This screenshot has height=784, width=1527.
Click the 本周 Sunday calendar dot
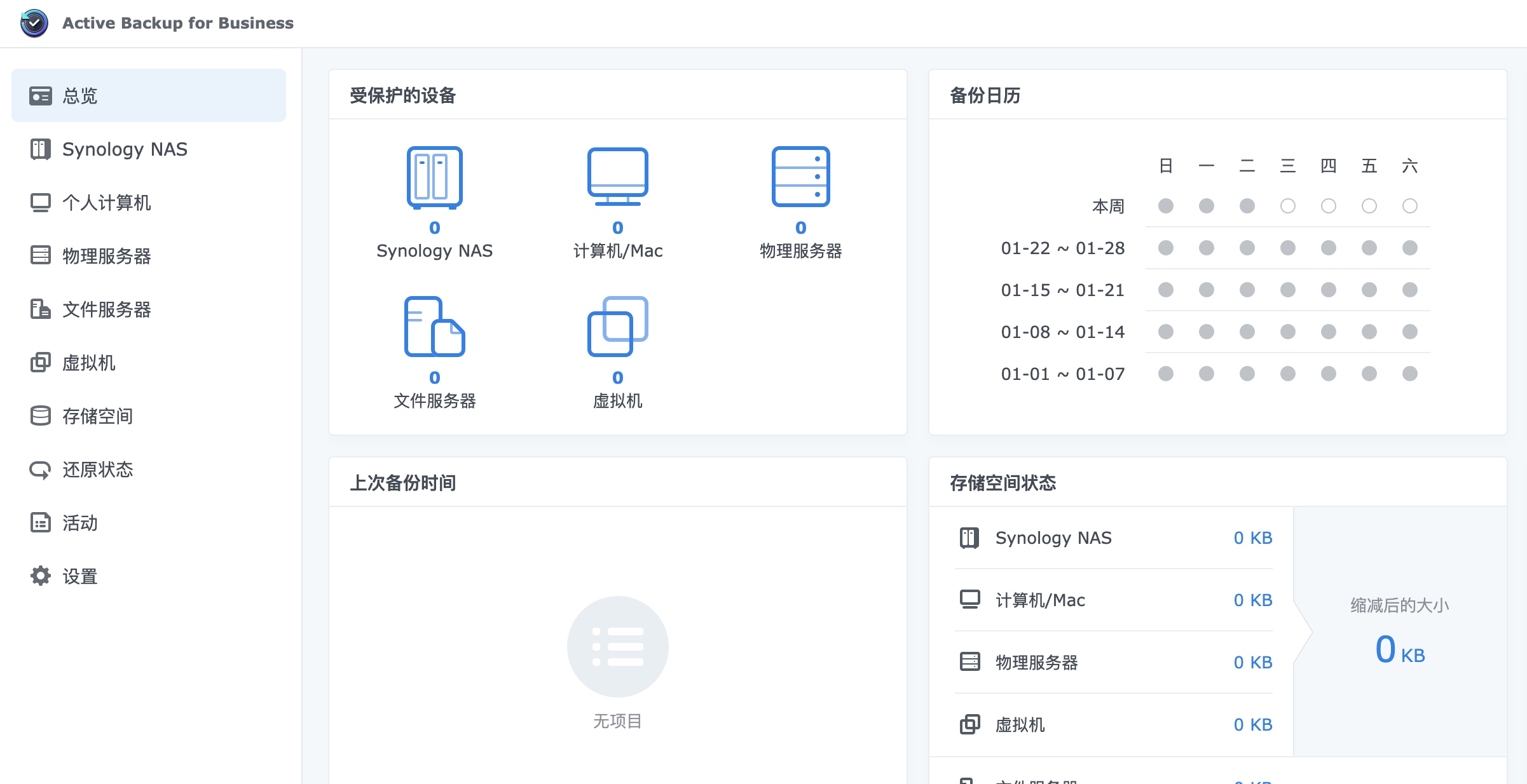click(1166, 206)
